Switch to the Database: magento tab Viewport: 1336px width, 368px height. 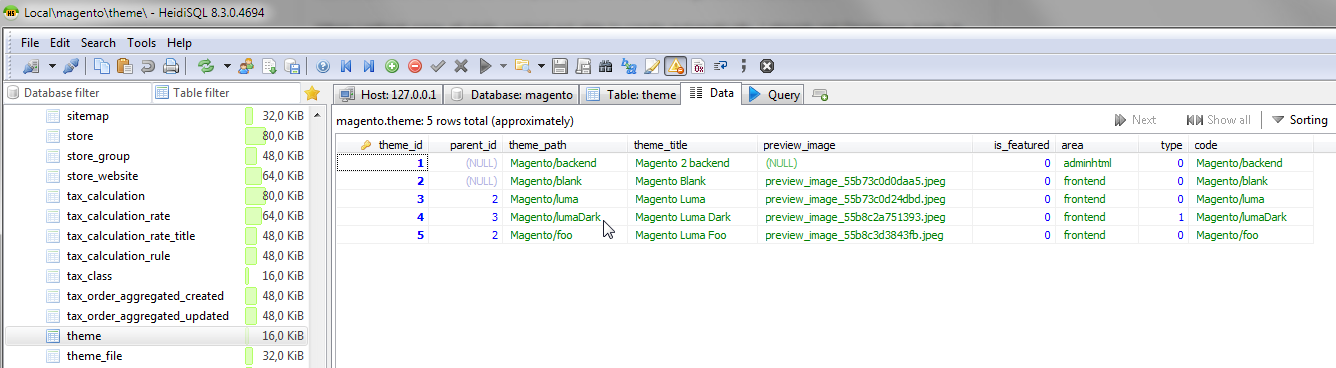click(510, 95)
